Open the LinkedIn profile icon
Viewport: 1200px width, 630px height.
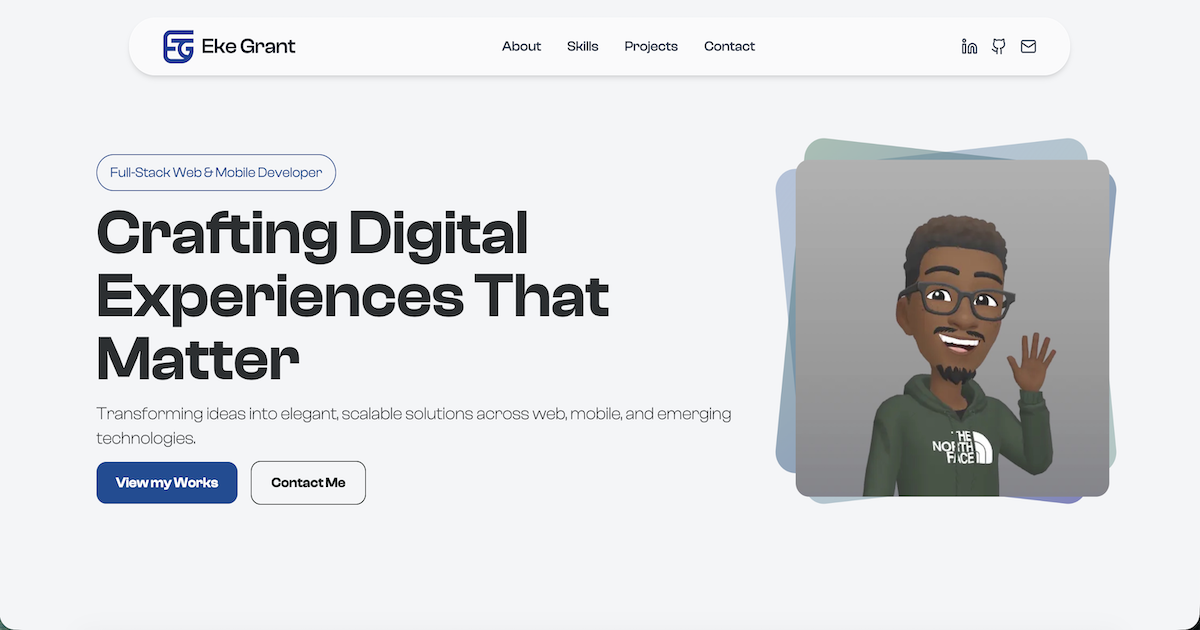tap(969, 46)
